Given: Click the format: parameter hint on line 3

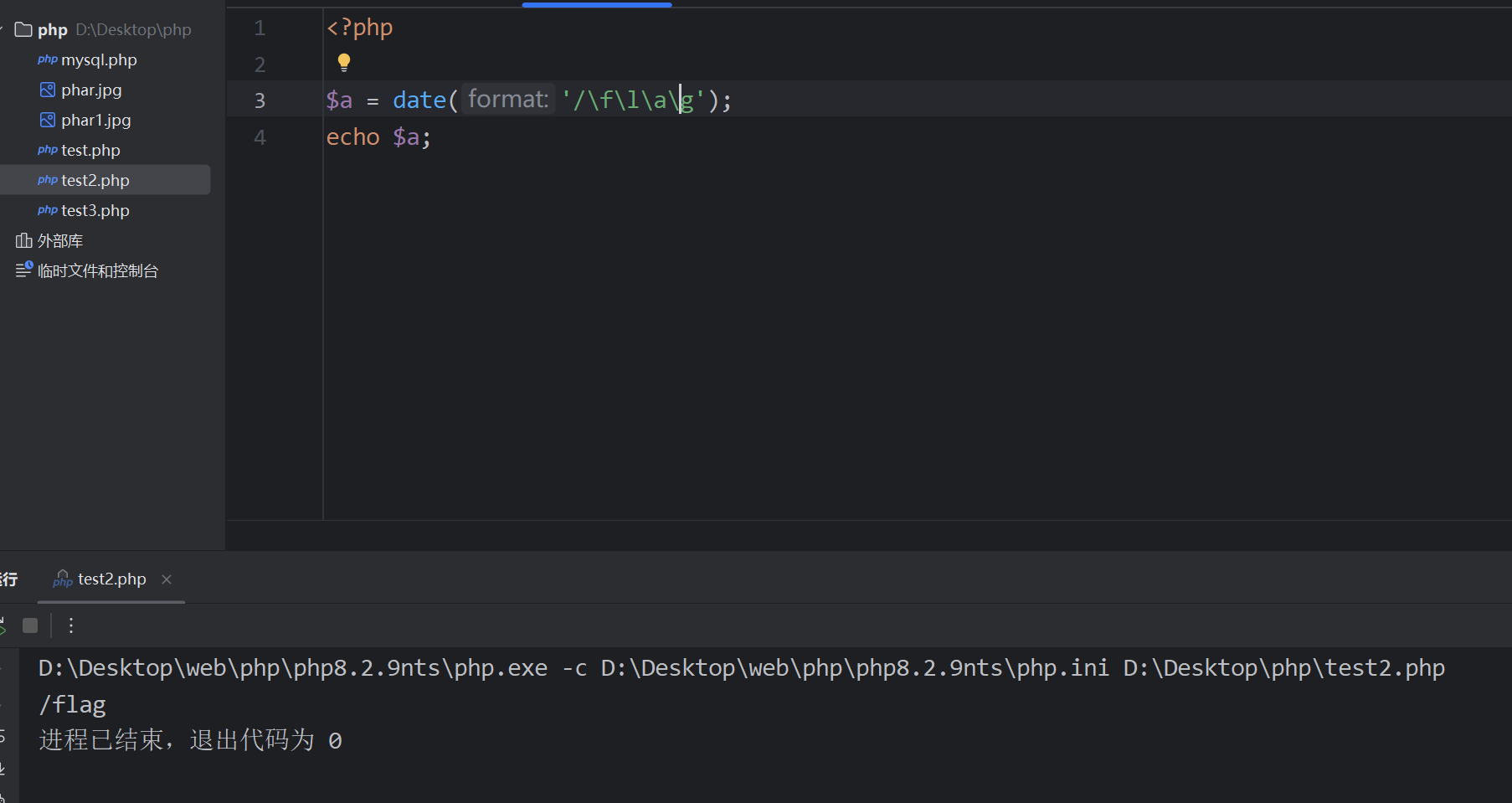Looking at the screenshot, I should [507, 100].
